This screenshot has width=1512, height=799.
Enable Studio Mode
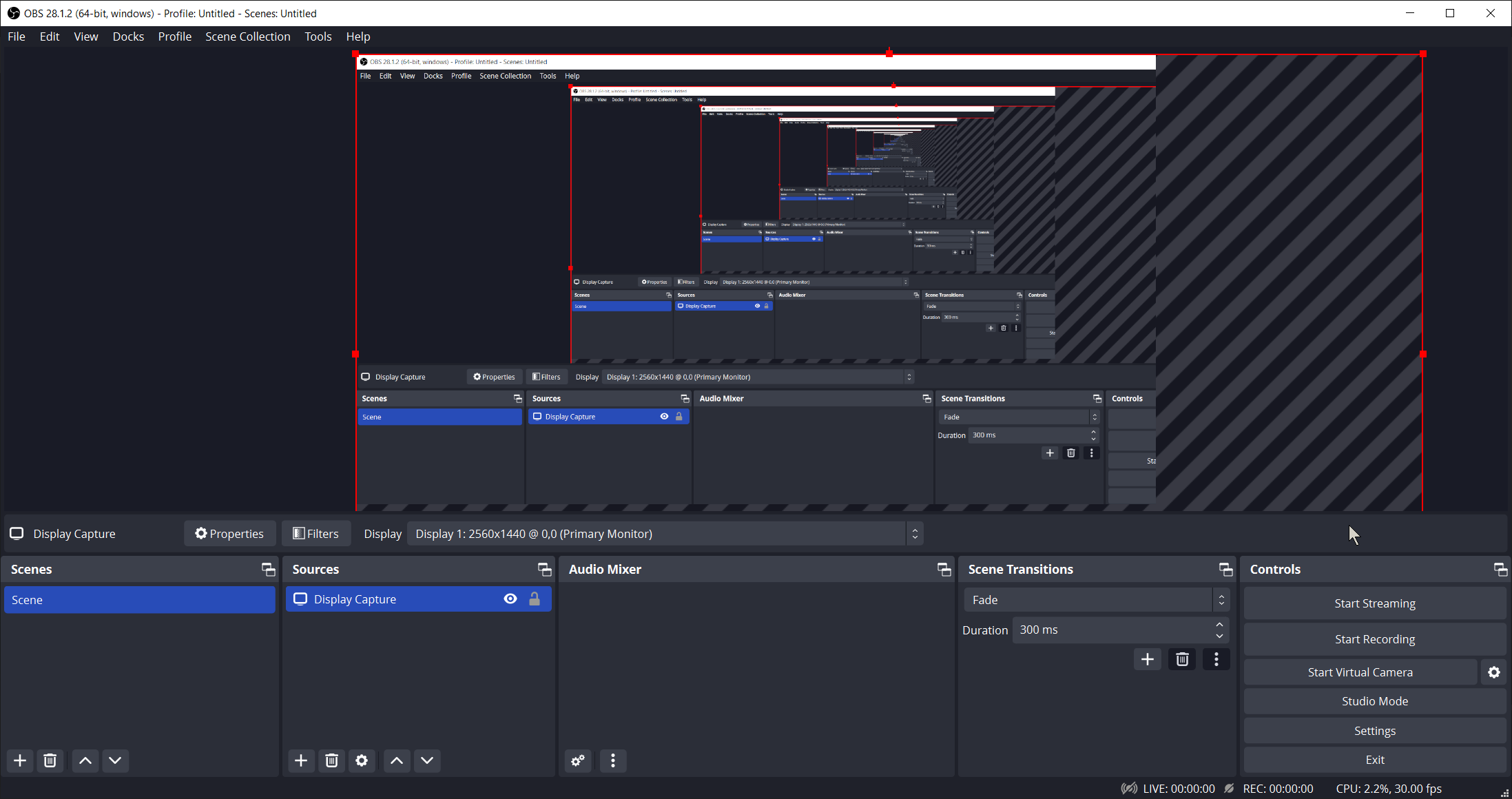click(x=1374, y=701)
